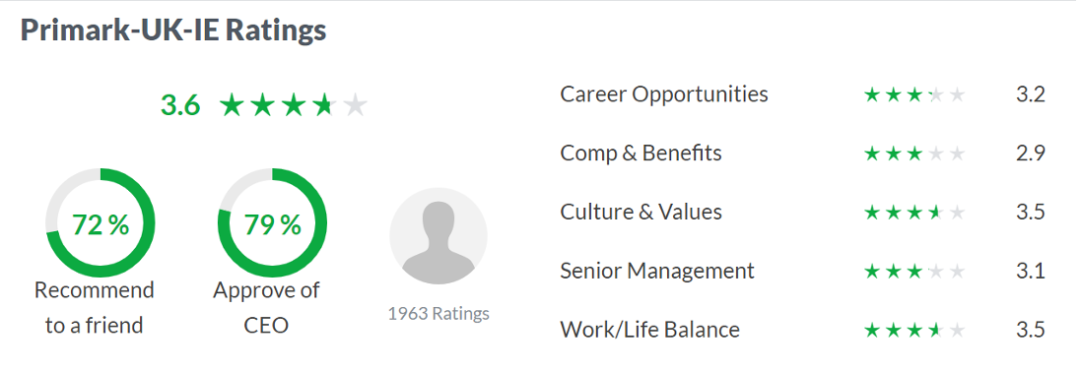Click the CEO avatar silhouette icon
This screenshot has height=372, width=1080.
point(438,236)
